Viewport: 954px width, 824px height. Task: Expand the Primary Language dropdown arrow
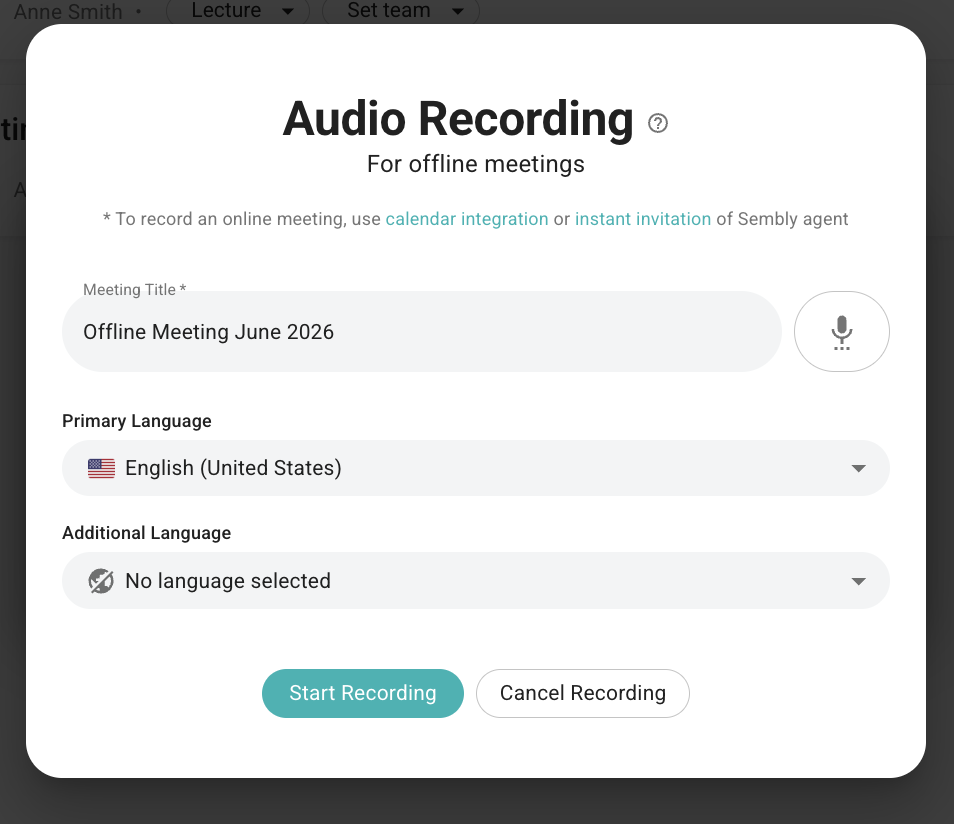[858, 469]
